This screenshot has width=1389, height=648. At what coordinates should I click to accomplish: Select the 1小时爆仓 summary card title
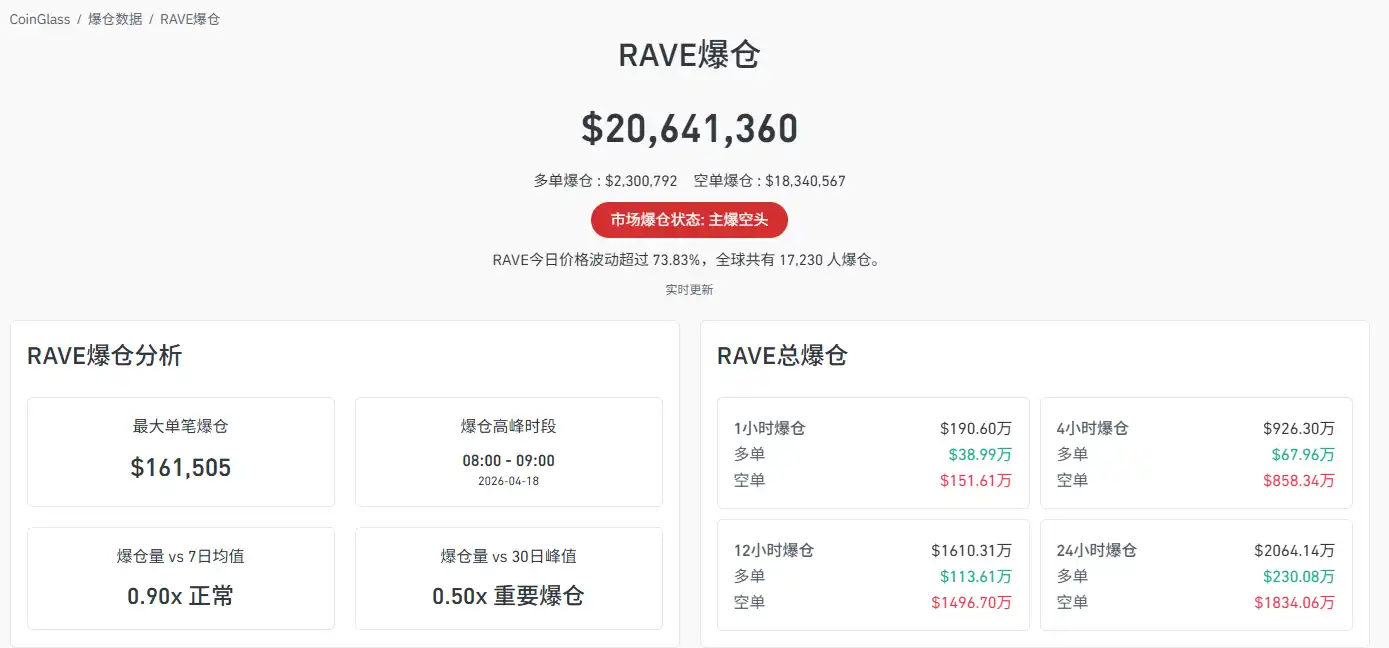click(x=769, y=428)
